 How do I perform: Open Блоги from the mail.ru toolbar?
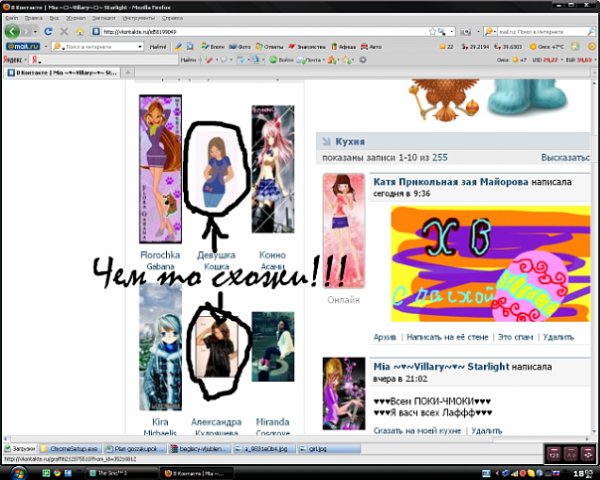click(214, 46)
